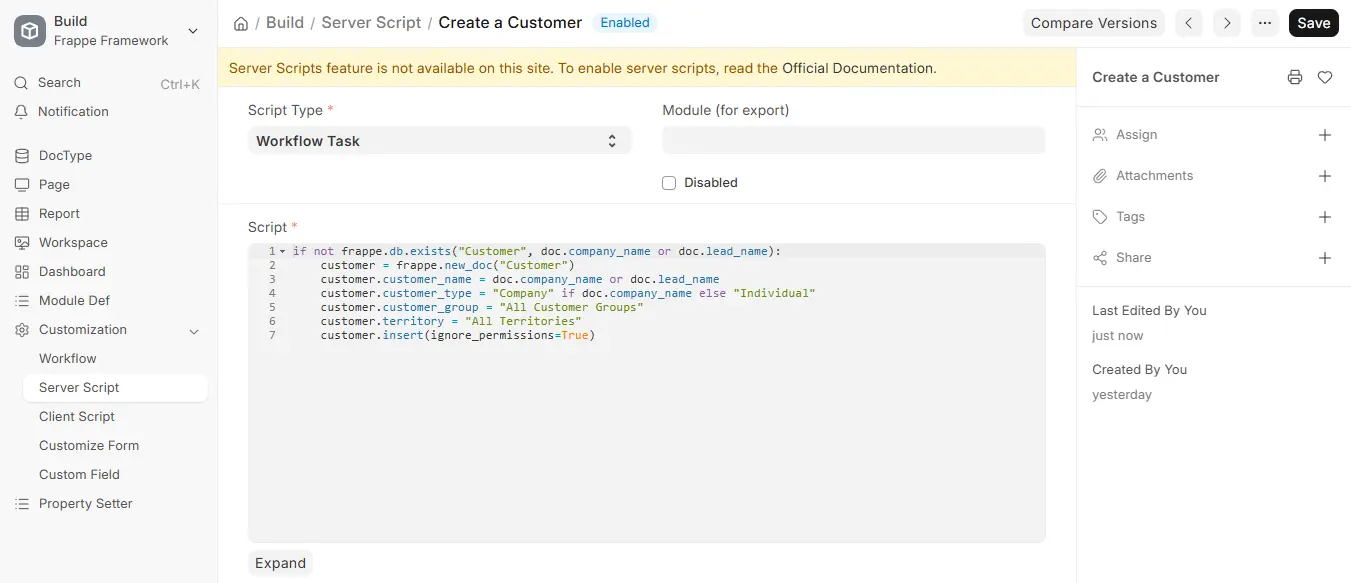The image size is (1351, 583).
Task: Click the notification bell icon
Action: click(22, 112)
